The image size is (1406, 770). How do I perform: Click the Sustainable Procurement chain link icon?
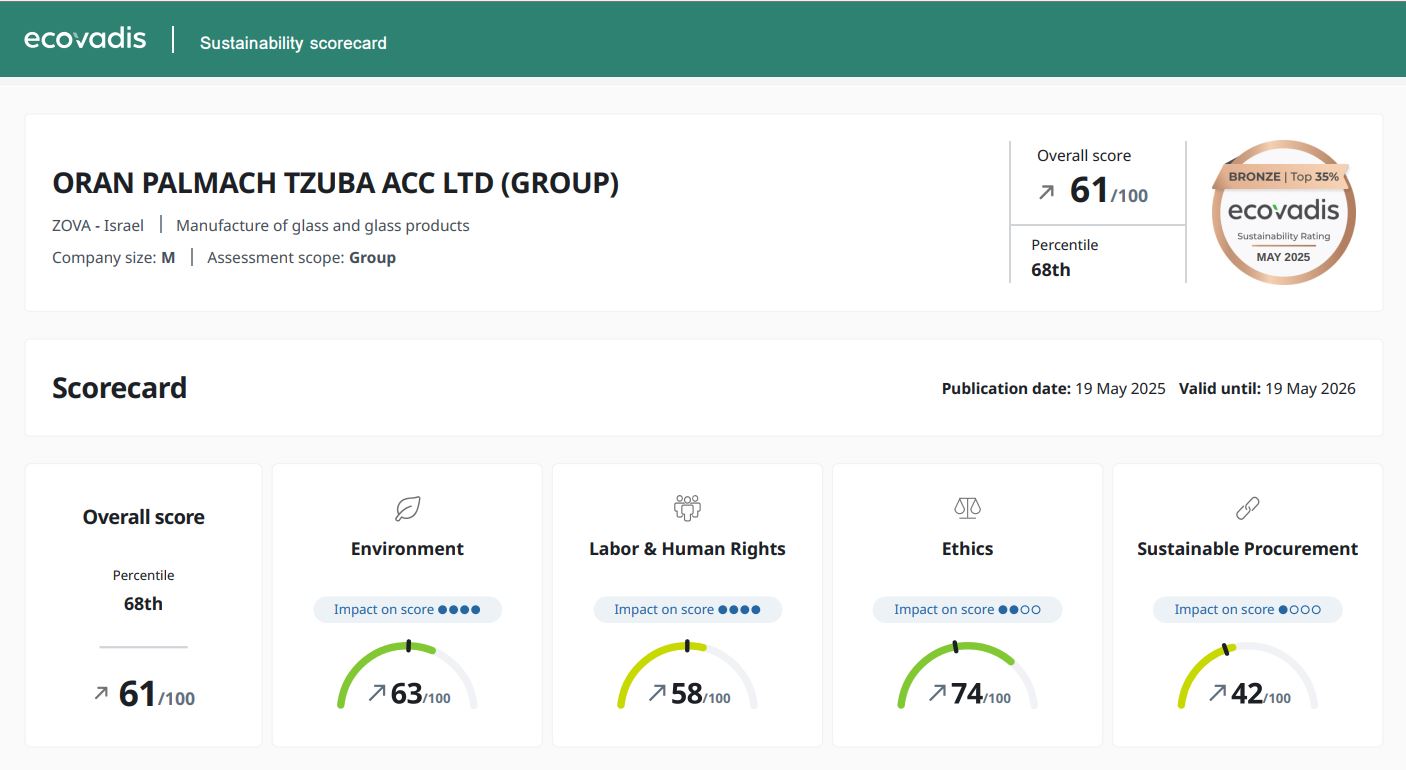(1247, 509)
